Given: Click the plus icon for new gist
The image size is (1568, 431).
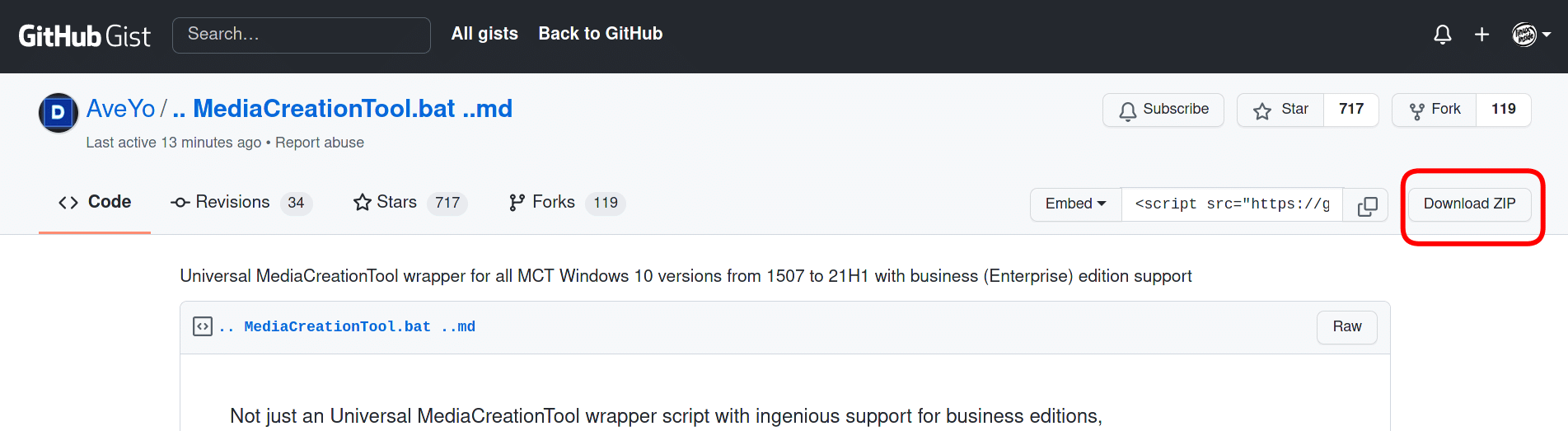Looking at the screenshot, I should point(1481,35).
